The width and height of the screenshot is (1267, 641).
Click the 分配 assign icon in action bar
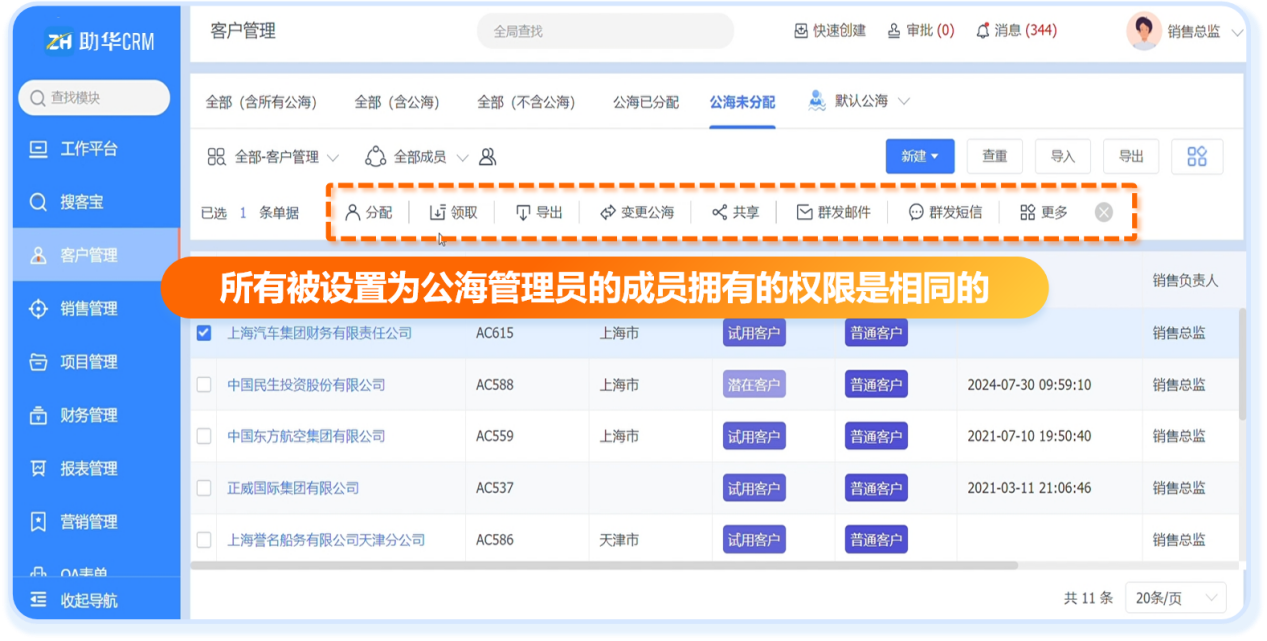pos(352,212)
